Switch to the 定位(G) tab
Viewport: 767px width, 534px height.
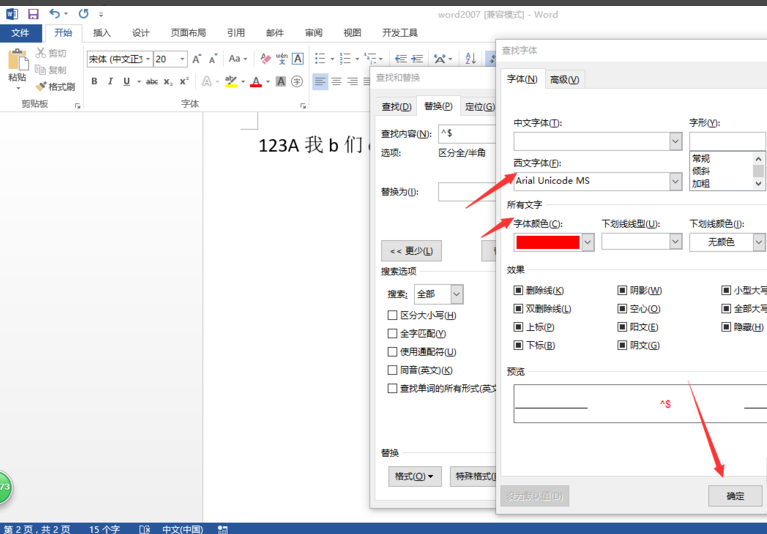[479, 107]
